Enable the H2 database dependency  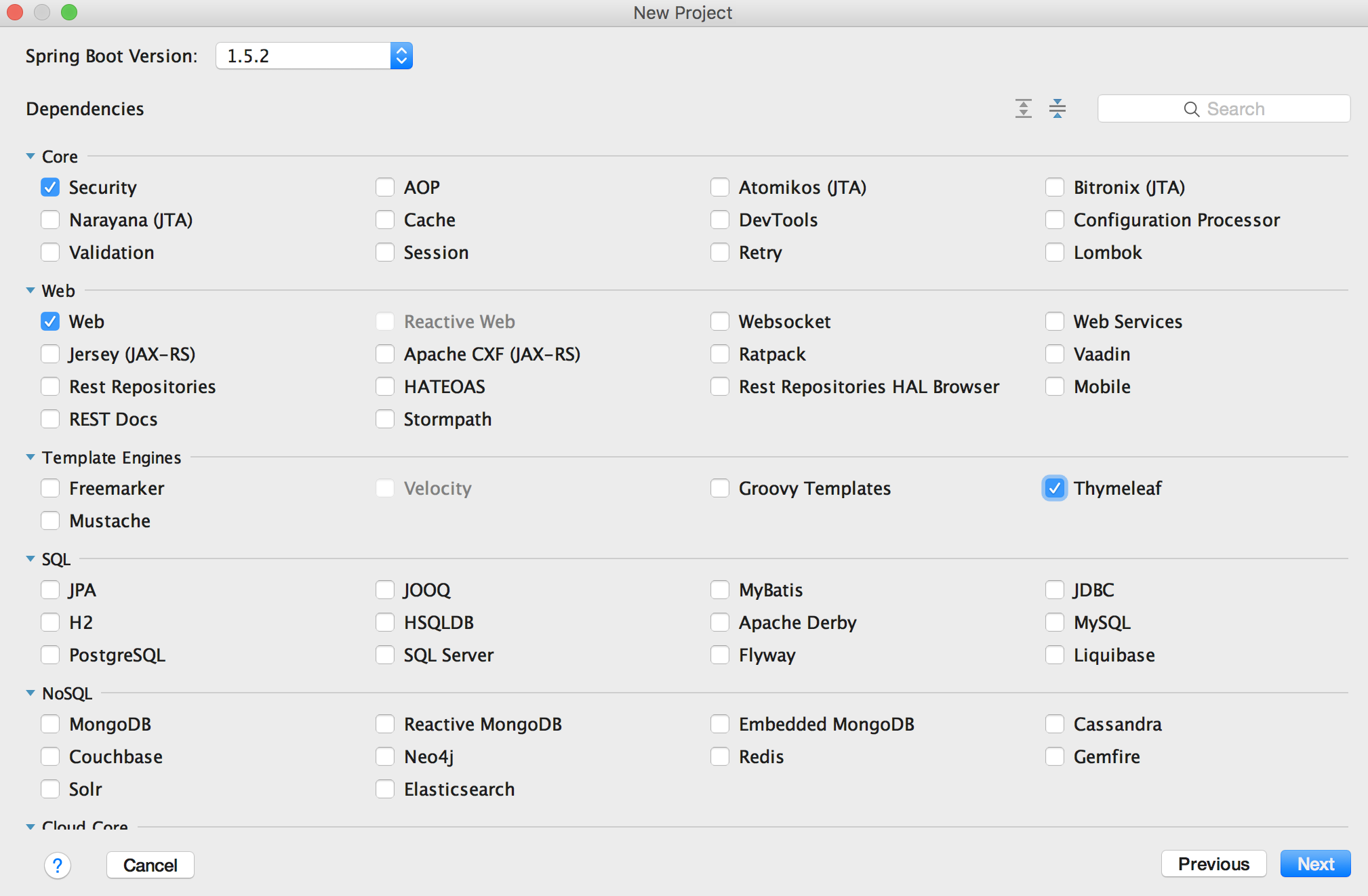click(x=50, y=622)
